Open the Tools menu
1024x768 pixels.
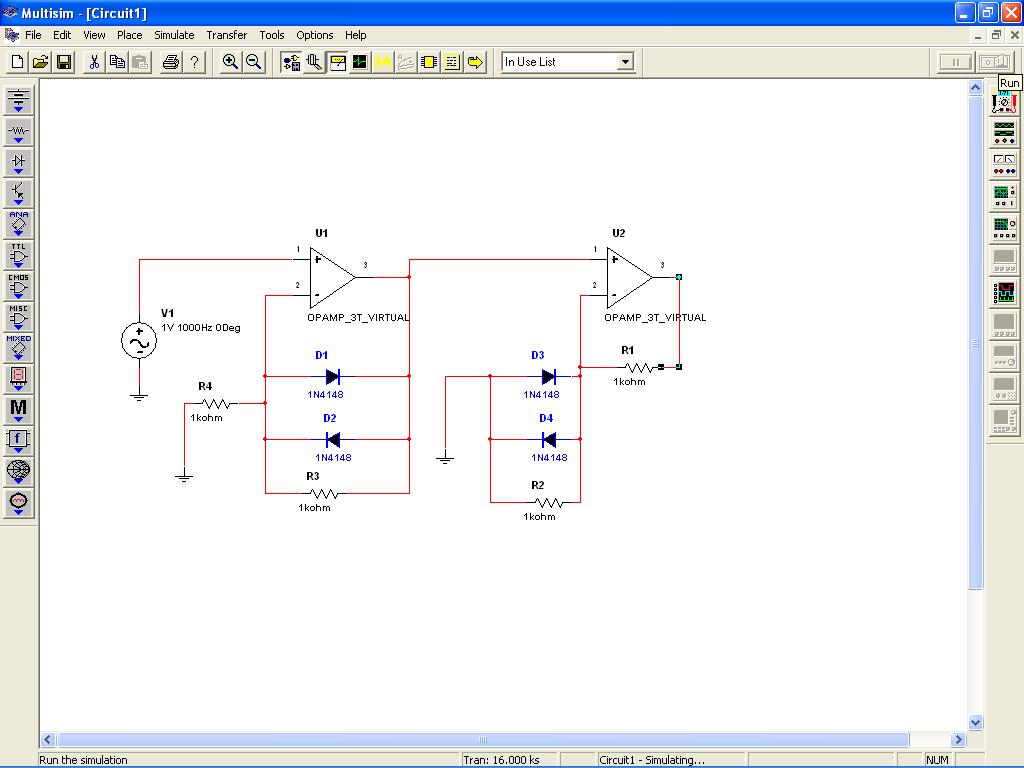(272, 35)
